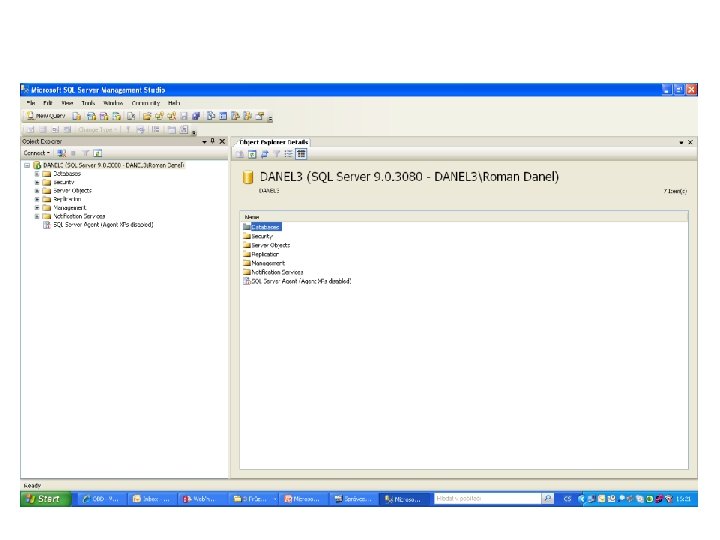Click the Save floppy disk icon
This screenshot has width=720, height=540.
point(184,116)
